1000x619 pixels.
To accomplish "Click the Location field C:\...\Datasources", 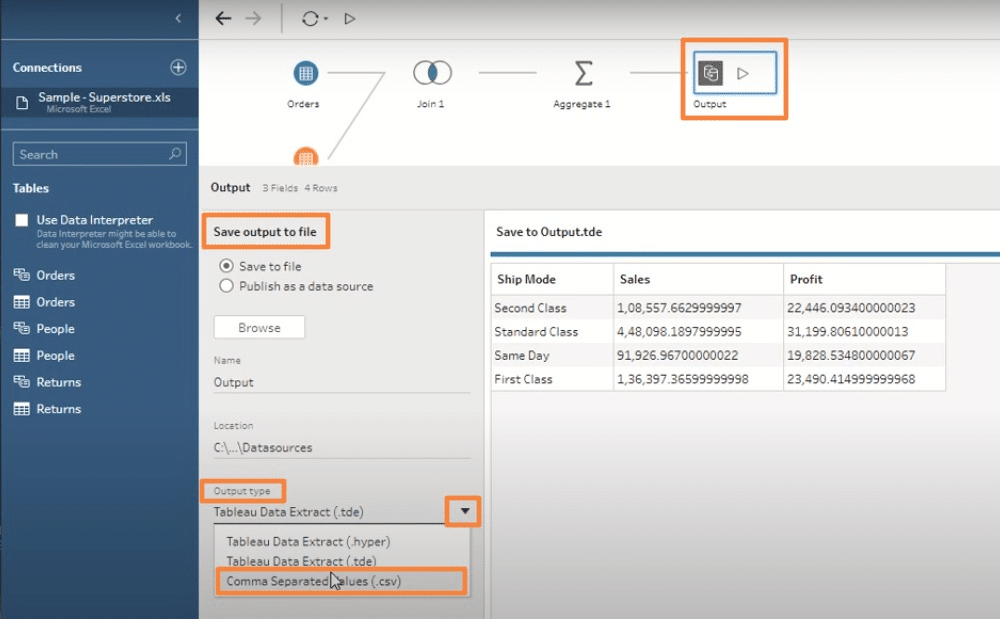I will (x=342, y=448).
